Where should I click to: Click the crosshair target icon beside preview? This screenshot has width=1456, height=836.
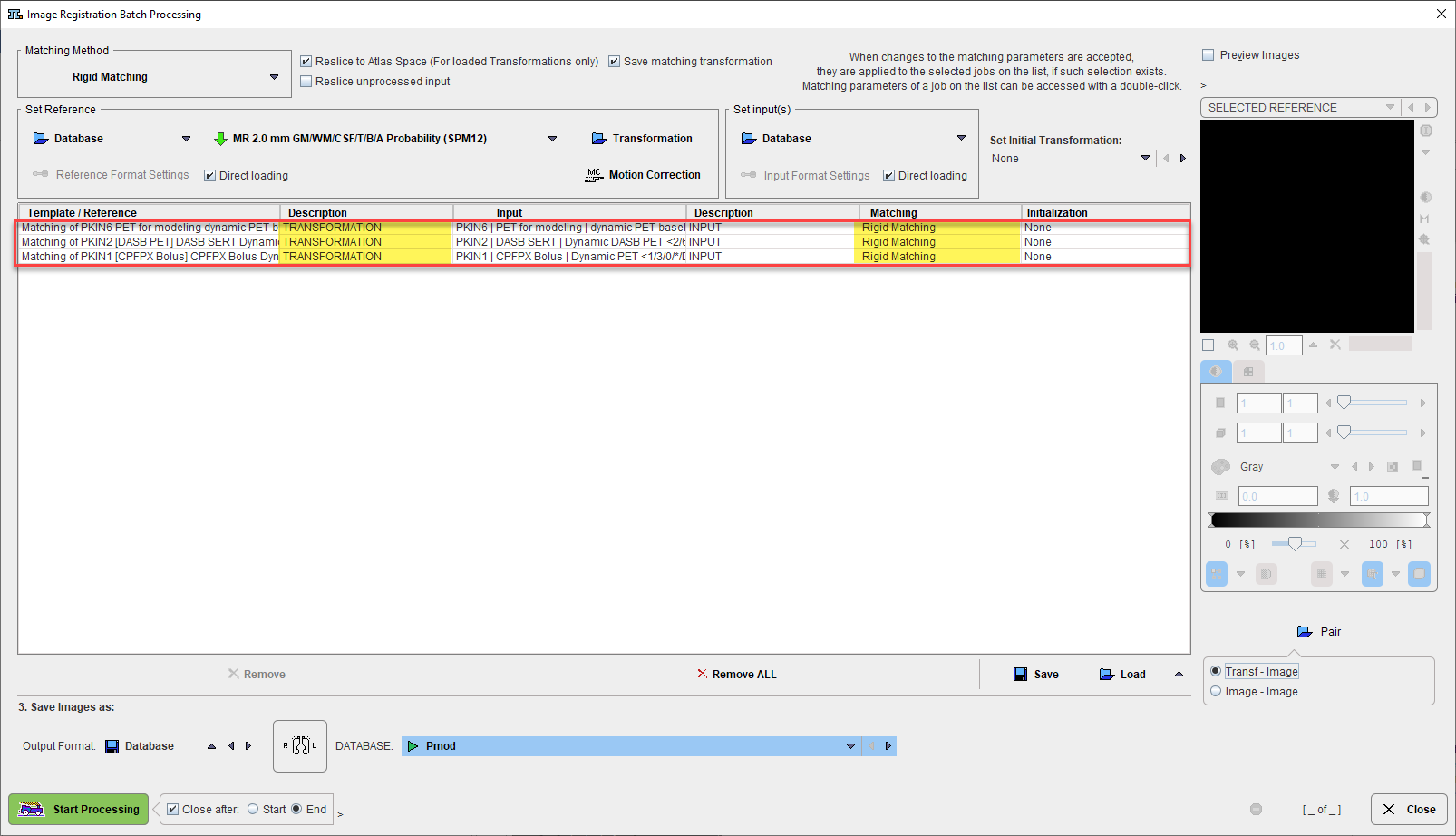click(1425, 239)
